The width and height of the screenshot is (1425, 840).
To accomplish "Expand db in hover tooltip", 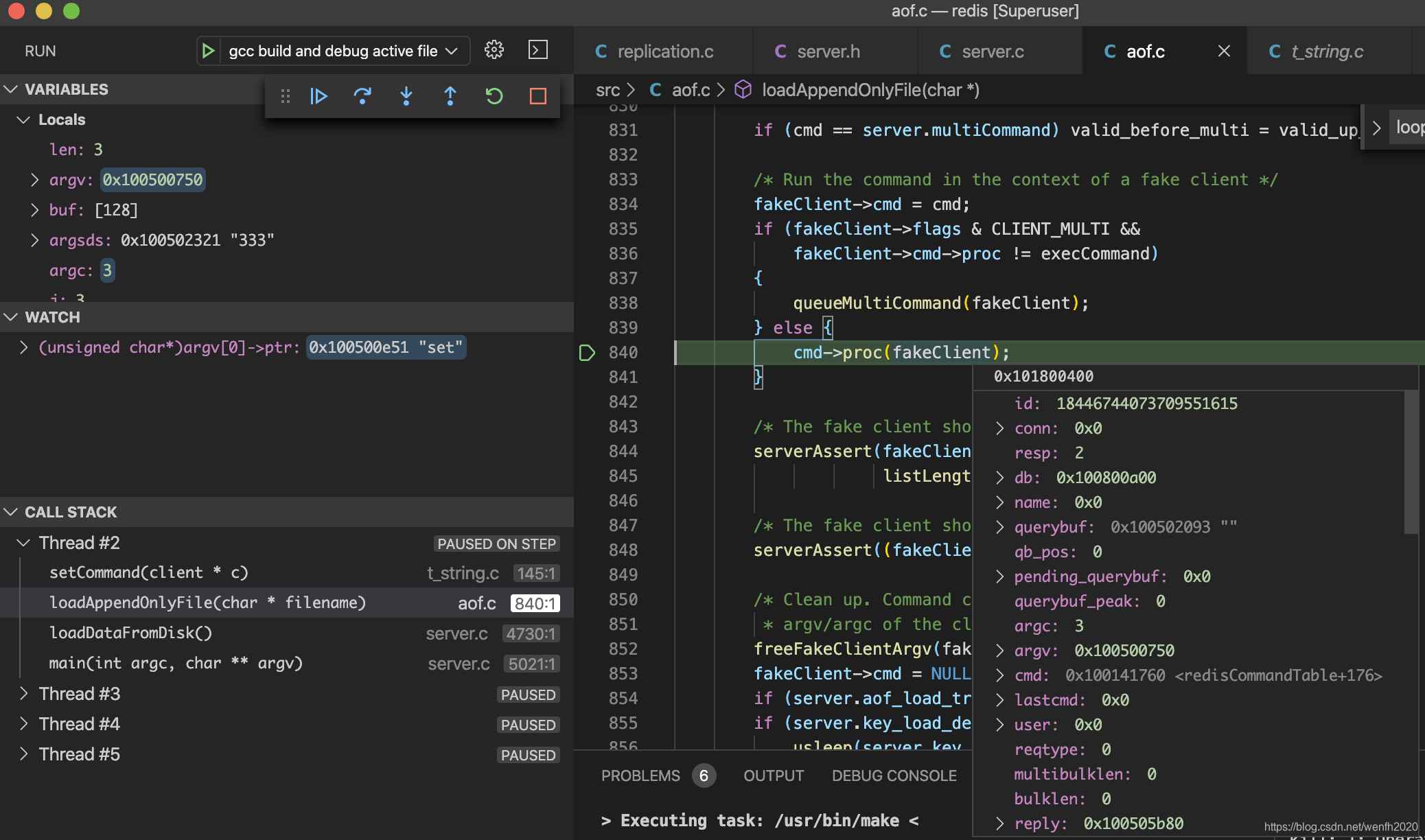I will (x=1000, y=478).
